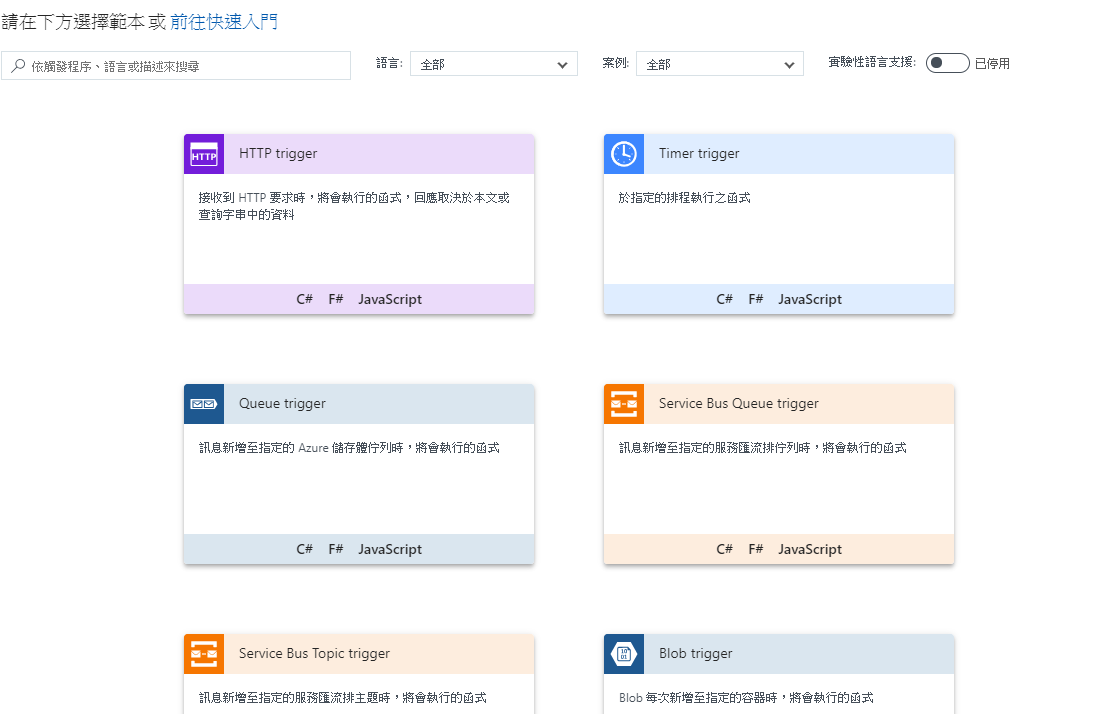
Task: Click the Blob trigger icon
Action: click(x=624, y=653)
